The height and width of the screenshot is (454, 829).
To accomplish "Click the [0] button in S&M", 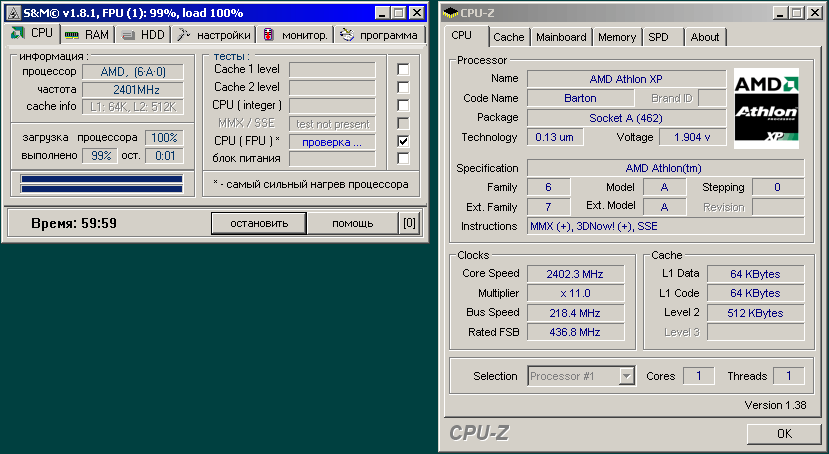I will coord(409,224).
